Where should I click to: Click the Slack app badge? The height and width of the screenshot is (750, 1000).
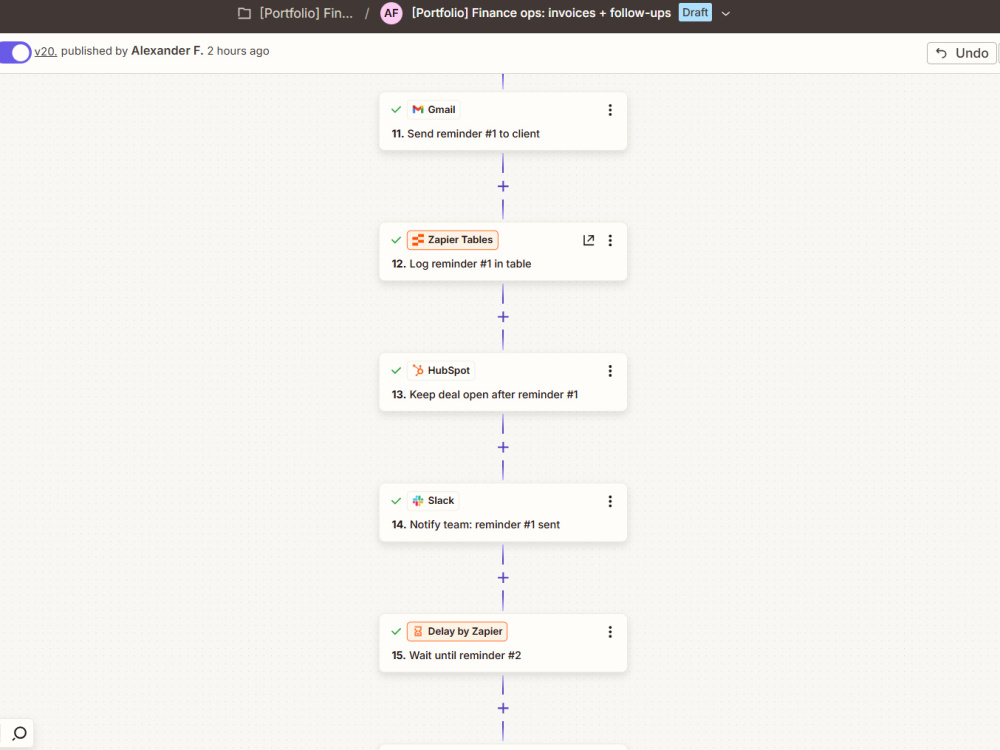[433, 501]
